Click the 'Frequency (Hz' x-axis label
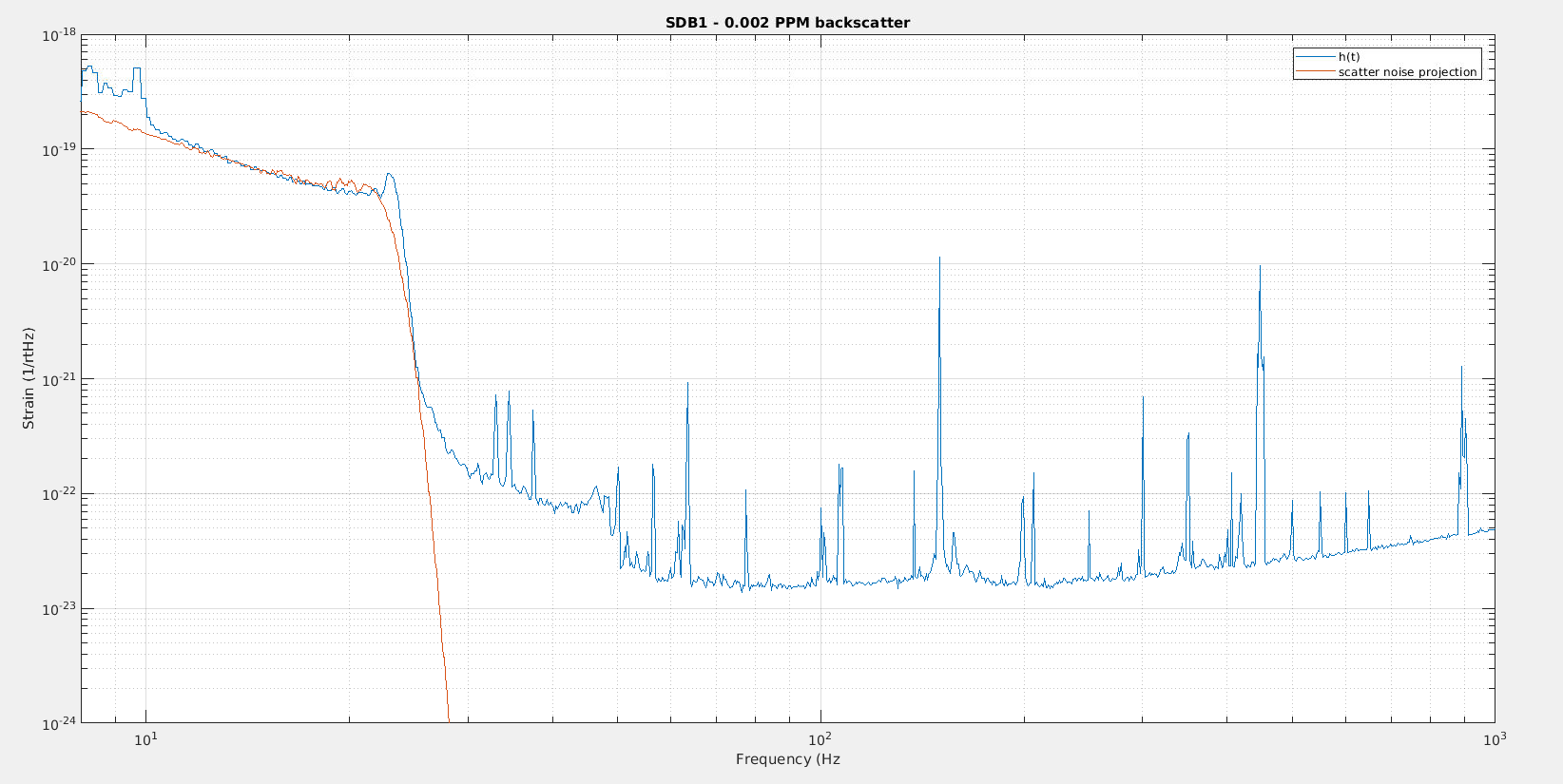 pyautogui.click(x=787, y=759)
